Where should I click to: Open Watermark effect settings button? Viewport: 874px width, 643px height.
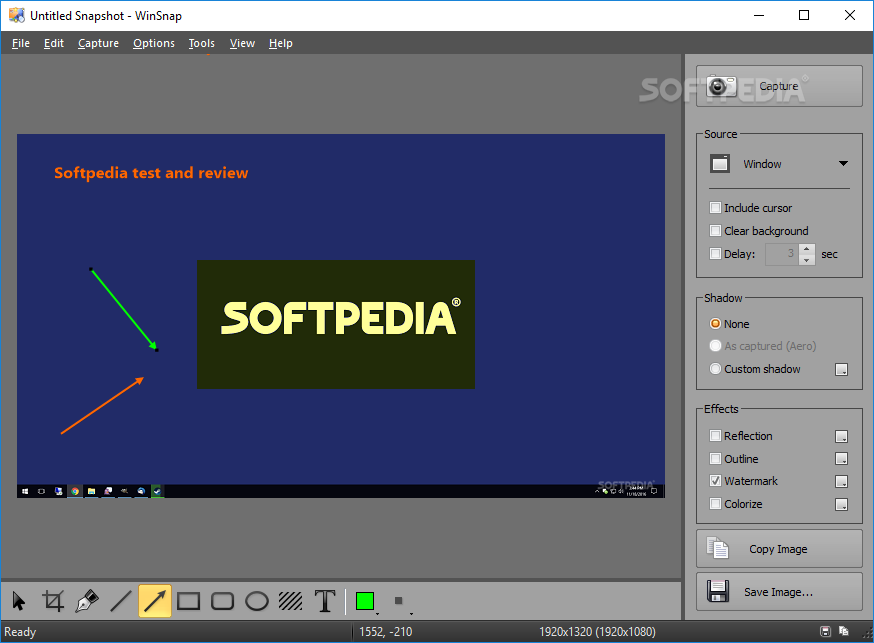(842, 481)
